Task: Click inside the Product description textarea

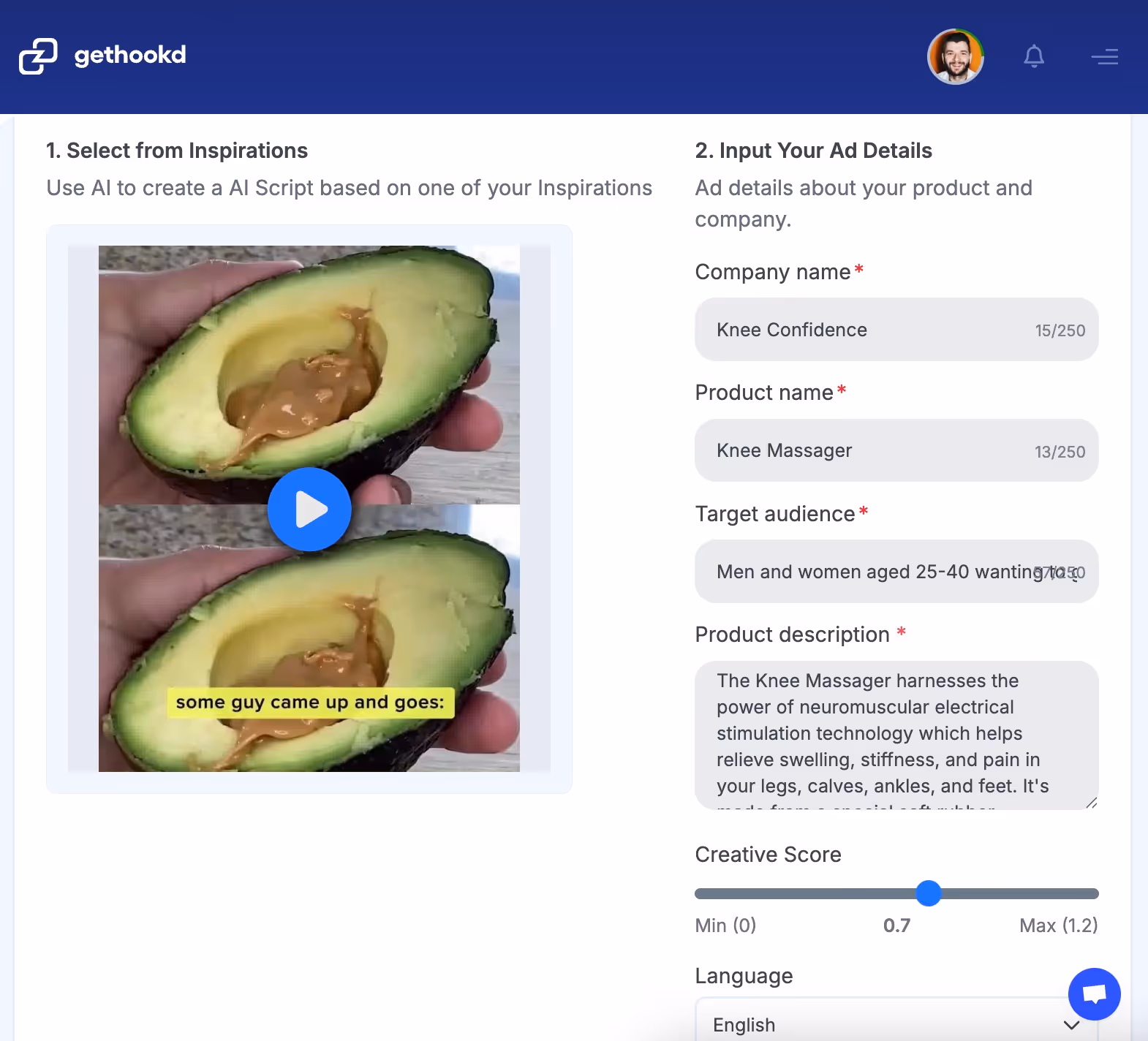Action: click(x=896, y=735)
